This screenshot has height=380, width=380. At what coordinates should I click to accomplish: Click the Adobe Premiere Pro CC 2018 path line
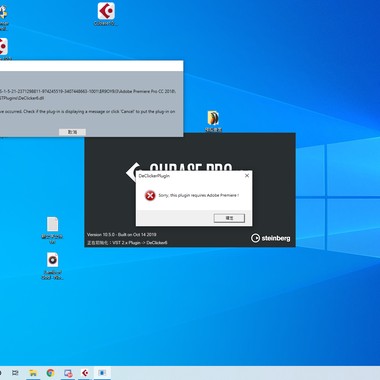pos(88,91)
